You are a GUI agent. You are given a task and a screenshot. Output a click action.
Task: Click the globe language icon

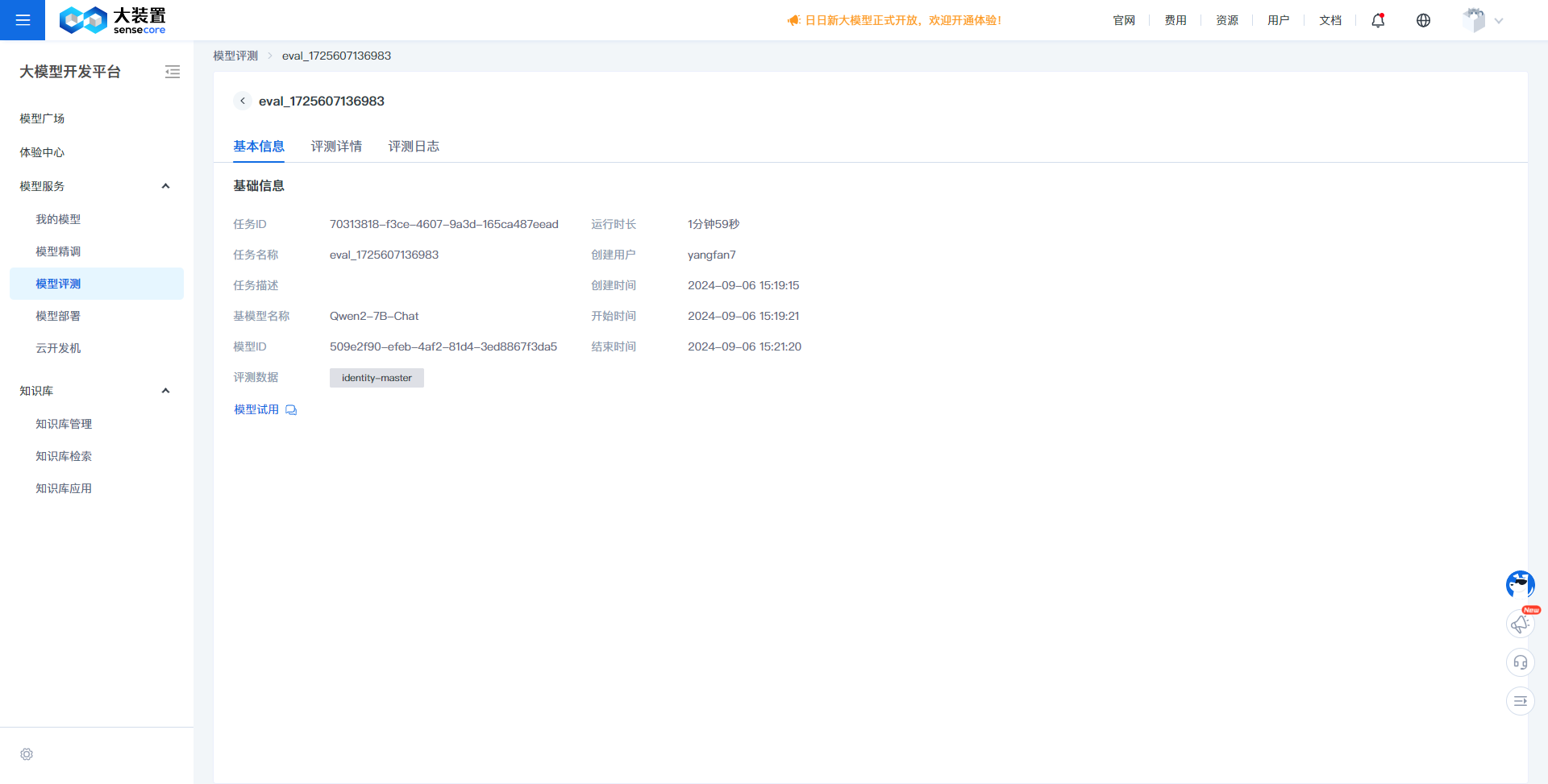click(x=1423, y=21)
